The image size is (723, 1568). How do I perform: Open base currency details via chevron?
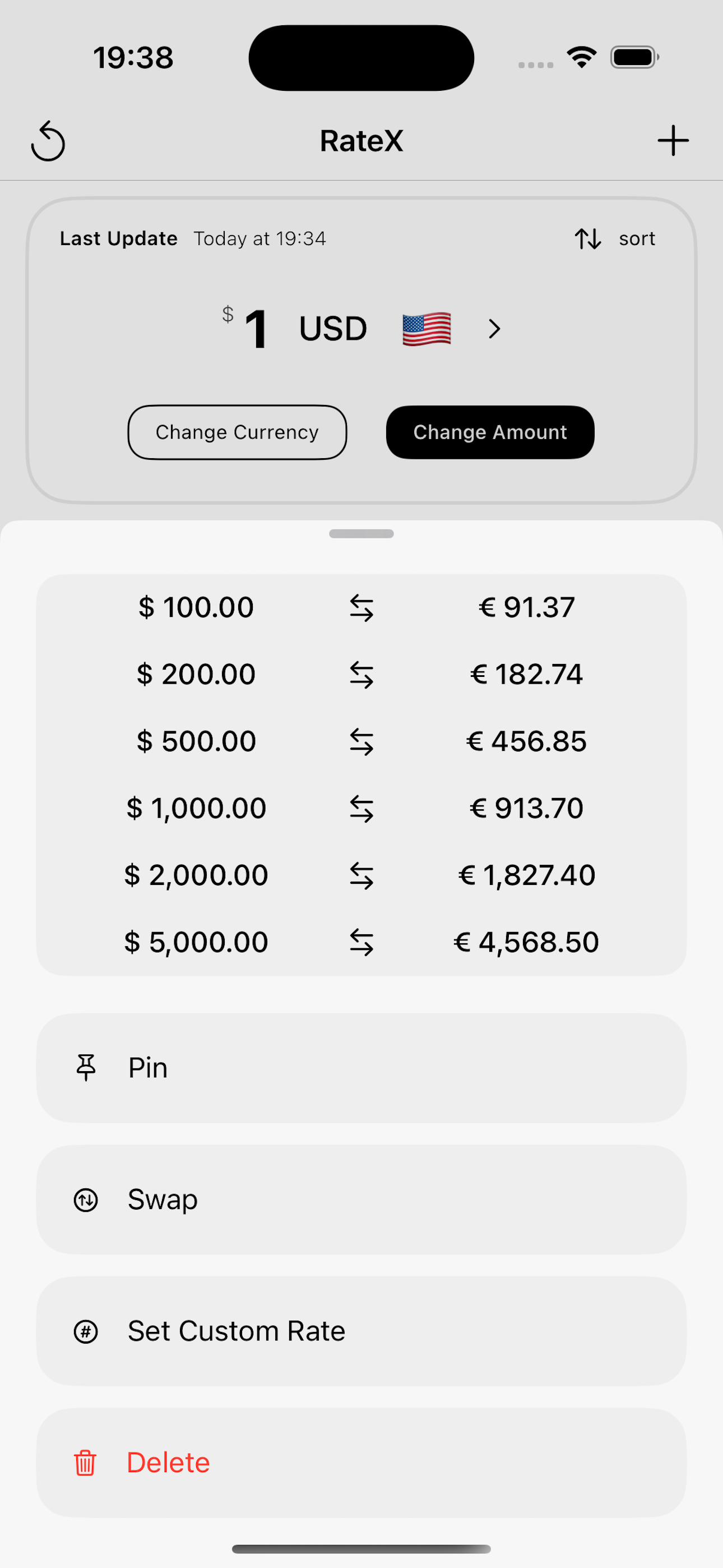click(494, 329)
